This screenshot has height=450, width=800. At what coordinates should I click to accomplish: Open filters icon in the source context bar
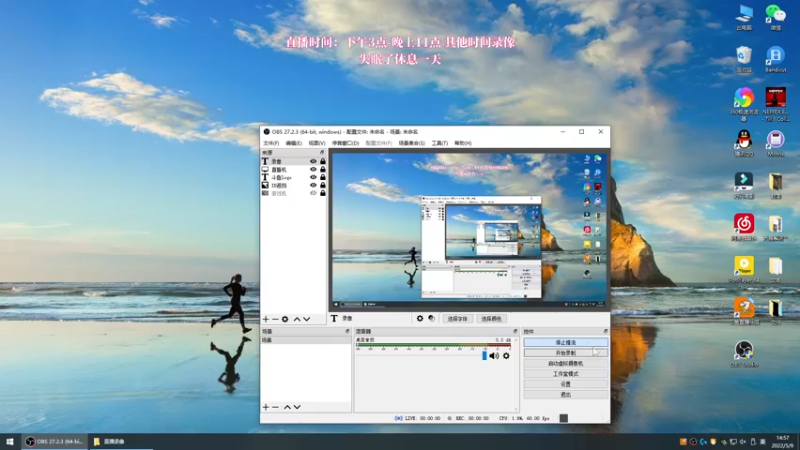(x=432, y=318)
